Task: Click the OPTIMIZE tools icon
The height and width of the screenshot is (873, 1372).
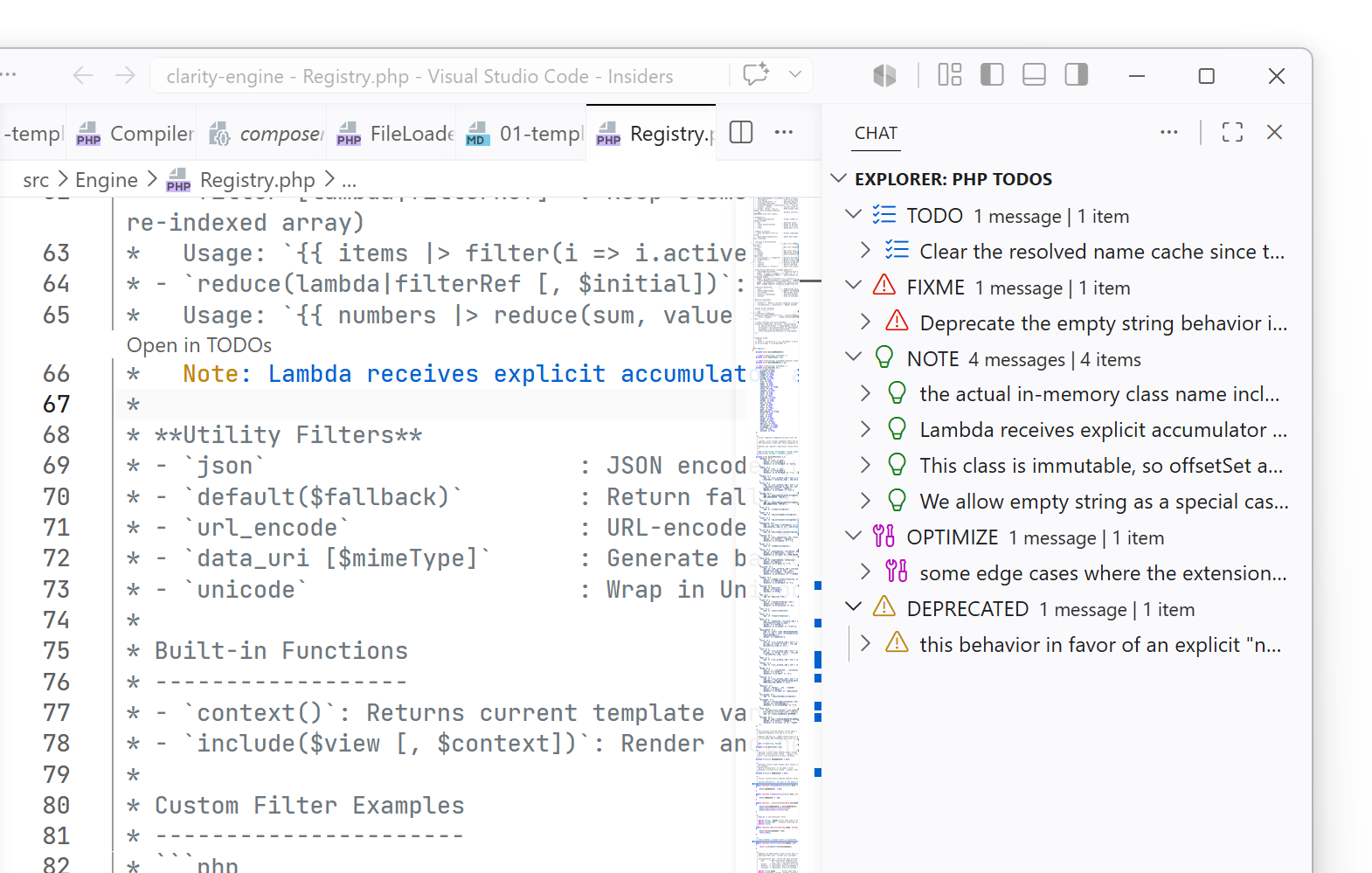Action: pos(884,537)
